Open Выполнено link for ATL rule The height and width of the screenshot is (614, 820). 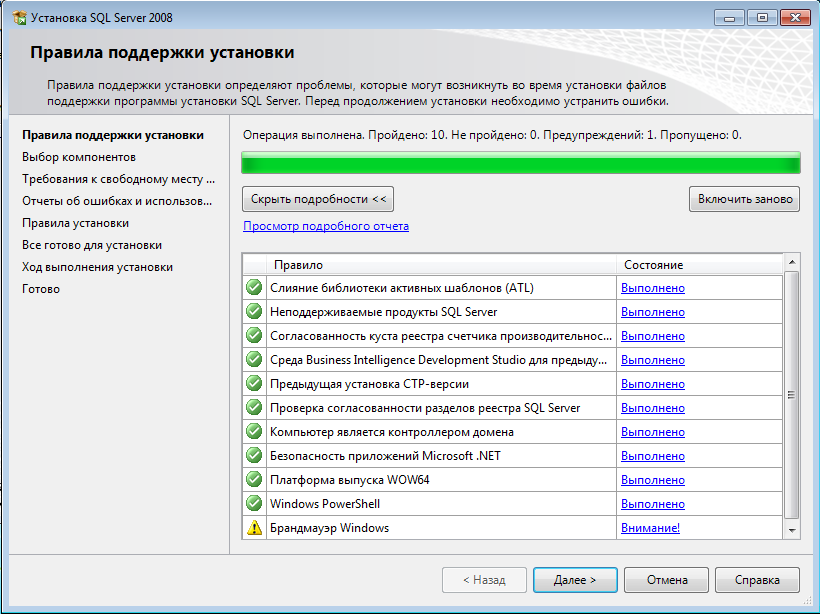point(653,288)
